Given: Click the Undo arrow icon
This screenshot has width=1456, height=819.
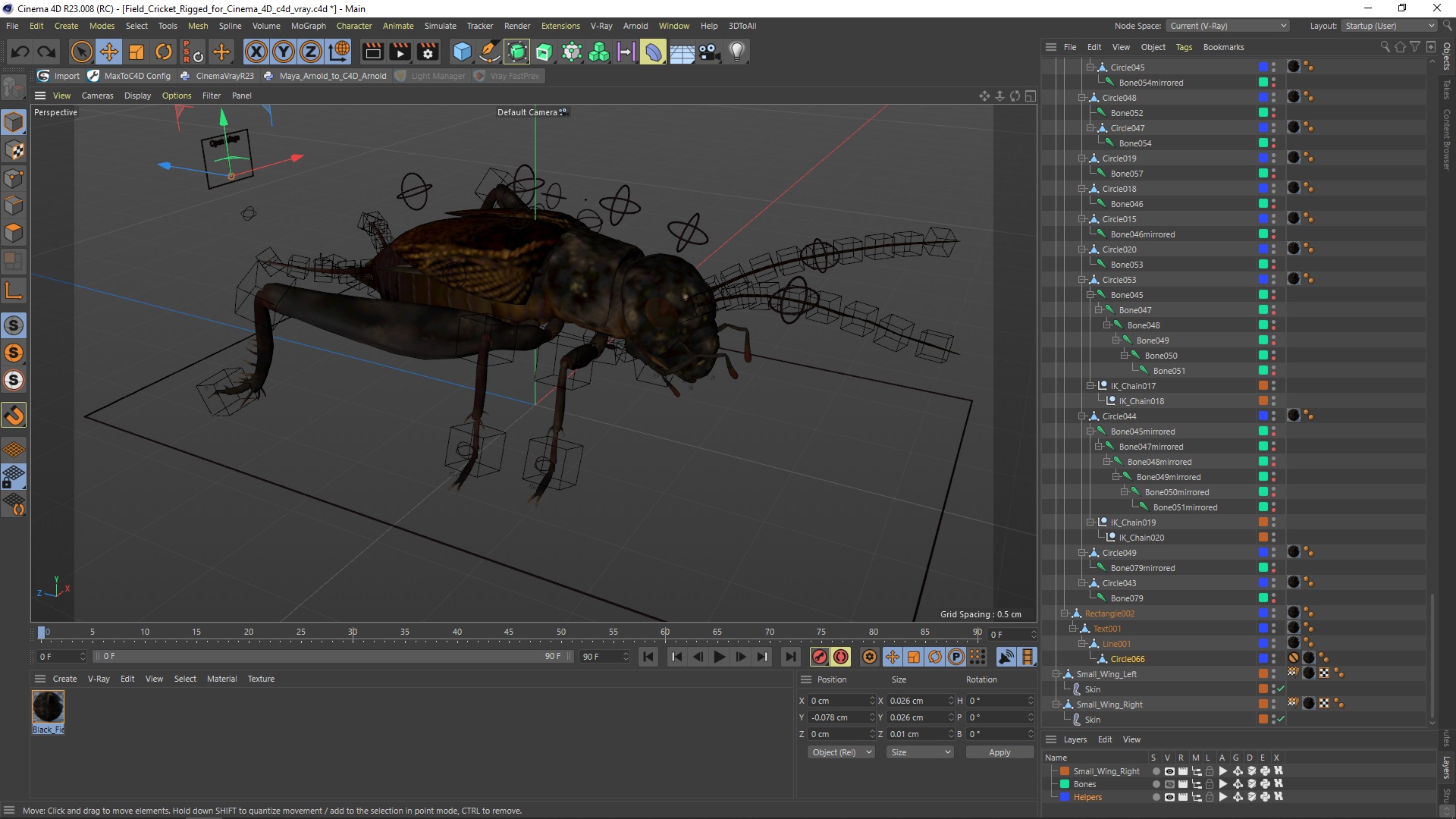Looking at the screenshot, I should pos(20,52).
